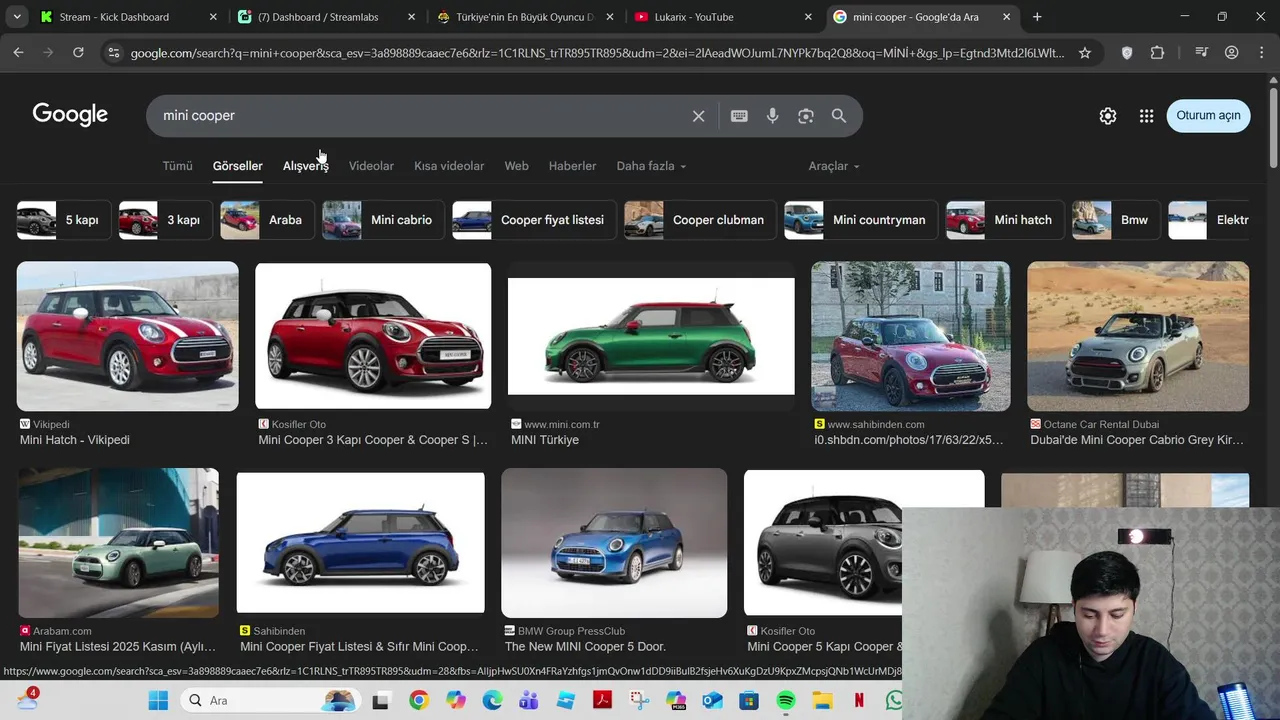Open the Google apps grid
Image resolution: width=1280 pixels, height=720 pixels.
(x=1146, y=116)
